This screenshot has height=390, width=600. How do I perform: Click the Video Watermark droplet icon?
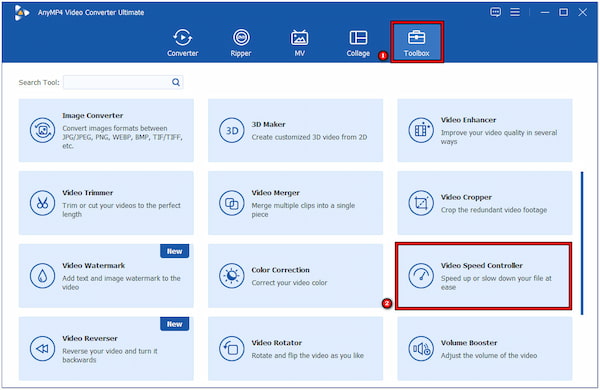click(42, 276)
